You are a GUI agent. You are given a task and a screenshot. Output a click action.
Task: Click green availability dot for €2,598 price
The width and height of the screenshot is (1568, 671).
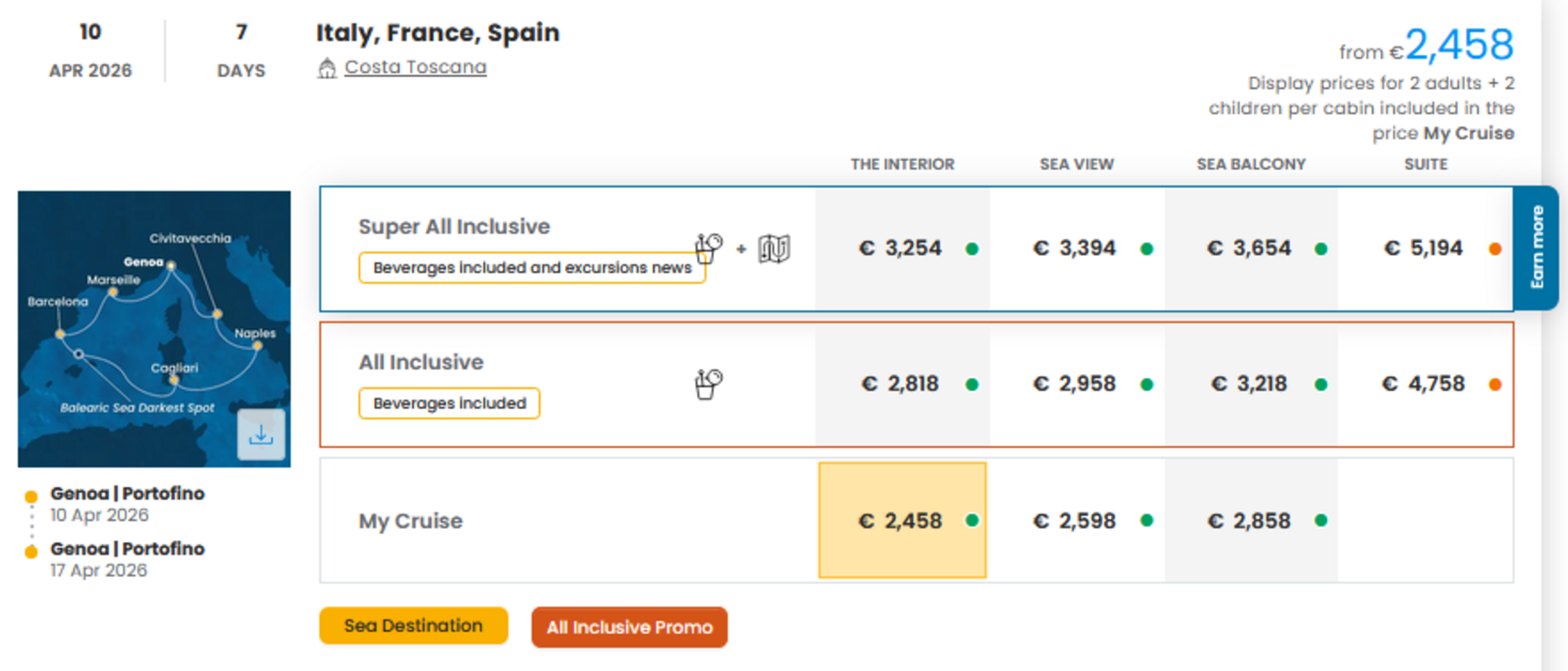(1146, 521)
